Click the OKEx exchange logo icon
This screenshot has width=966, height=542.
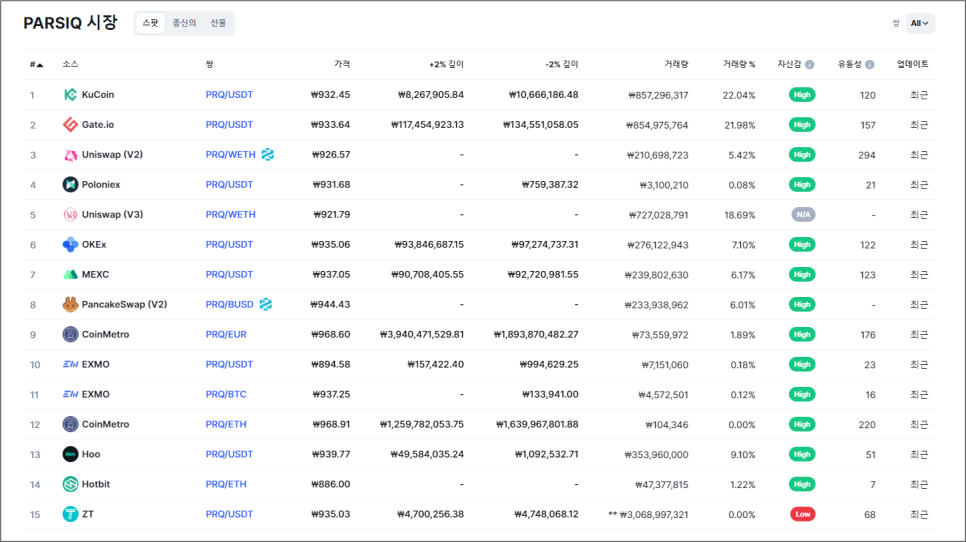pos(70,245)
